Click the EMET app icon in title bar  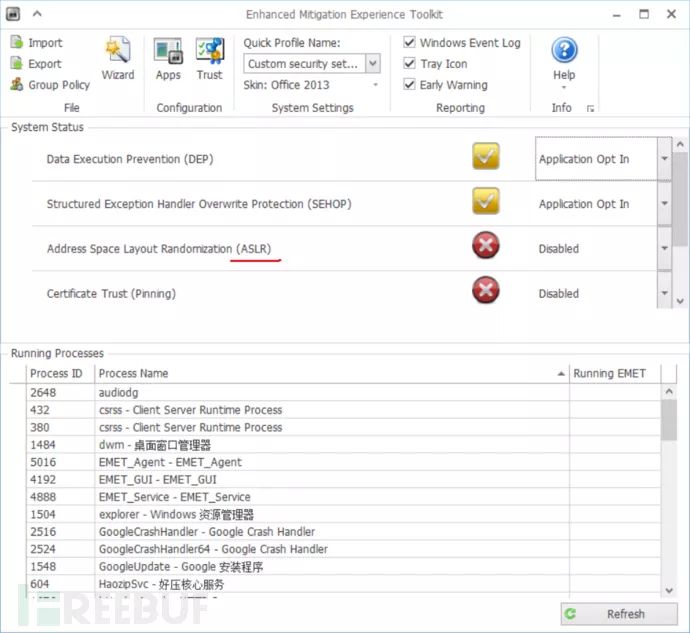13,14
